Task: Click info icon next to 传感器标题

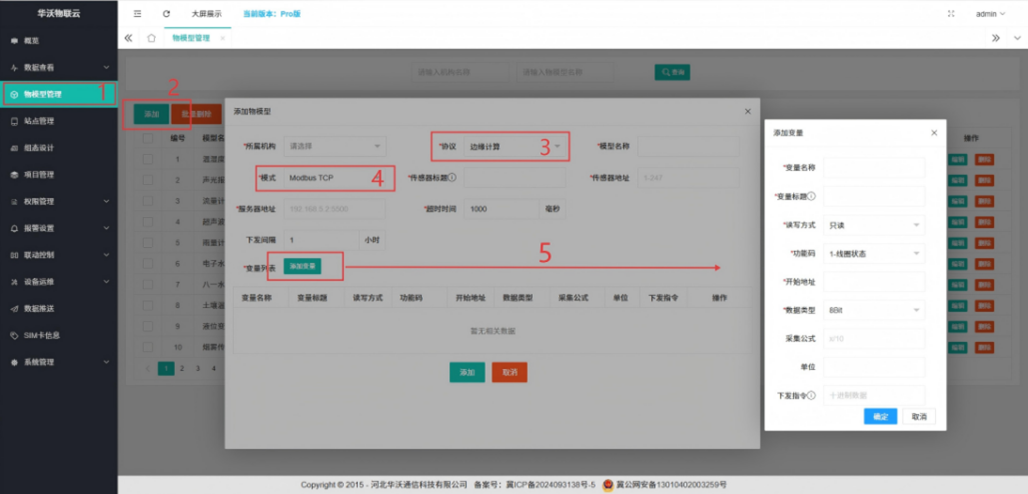Action: [452, 177]
